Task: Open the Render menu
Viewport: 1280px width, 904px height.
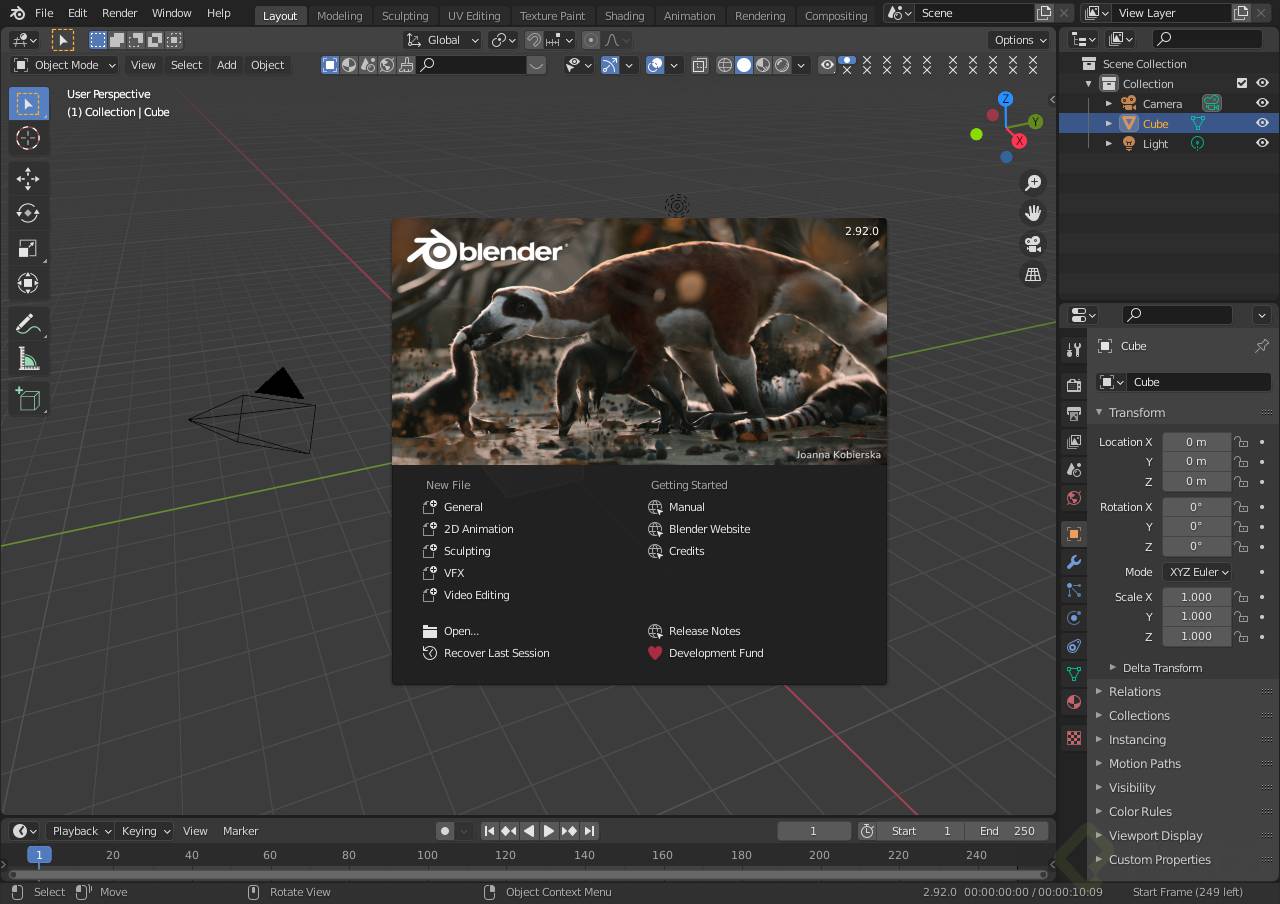Action: click(119, 13)
